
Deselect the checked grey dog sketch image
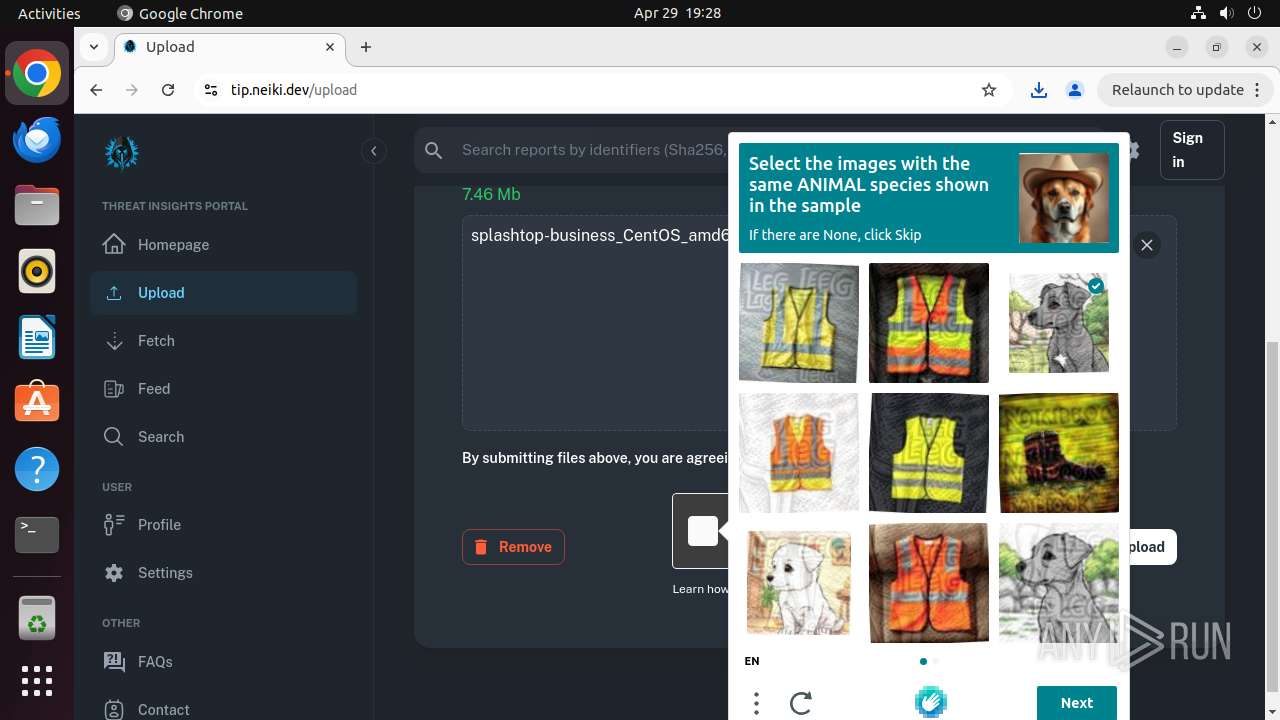tap(1059, 323)
